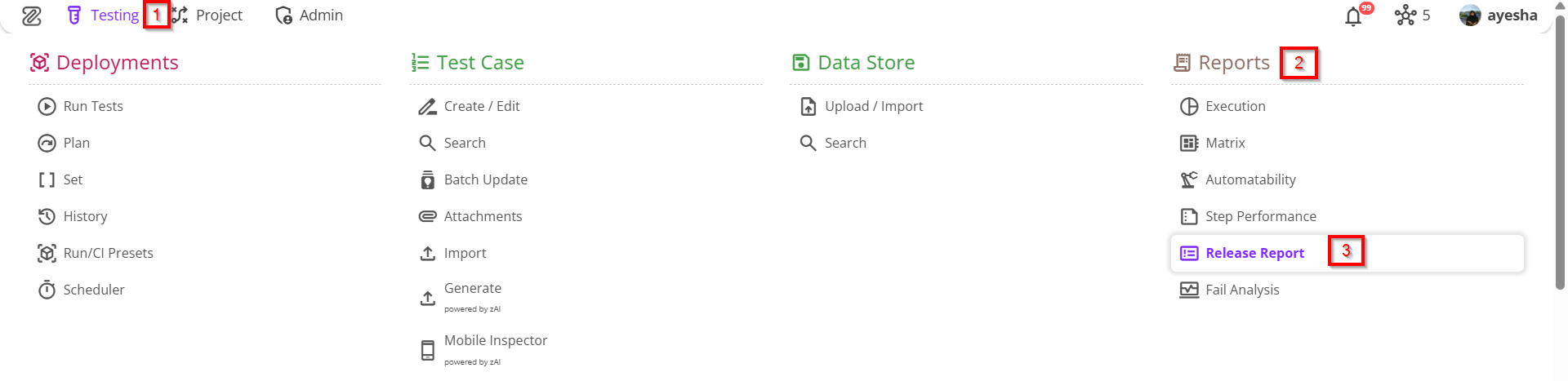Screen dimensions: 1568x381
Task: Click the Run Tests play icon
Action: tap(47, 106)
